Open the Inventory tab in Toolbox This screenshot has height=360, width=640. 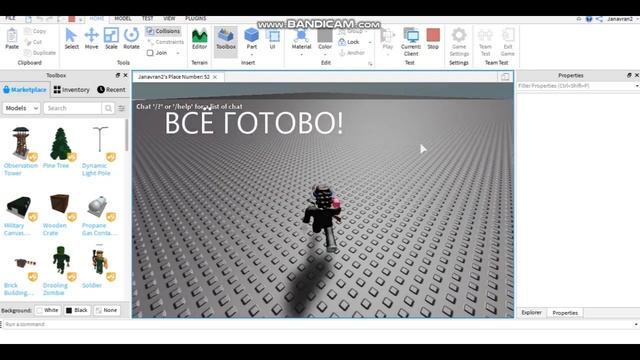pos(72,90)
